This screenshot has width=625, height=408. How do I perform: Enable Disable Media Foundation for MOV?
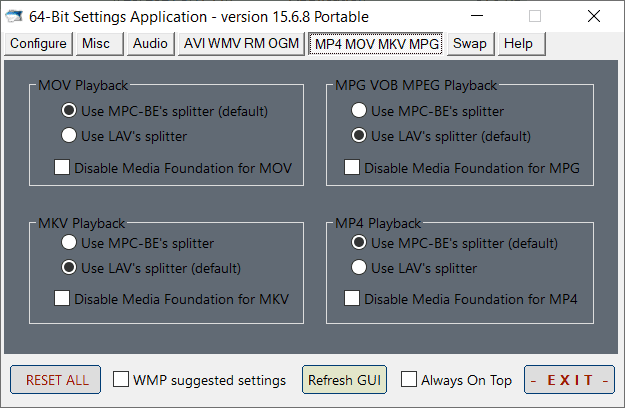click(62, 168)
